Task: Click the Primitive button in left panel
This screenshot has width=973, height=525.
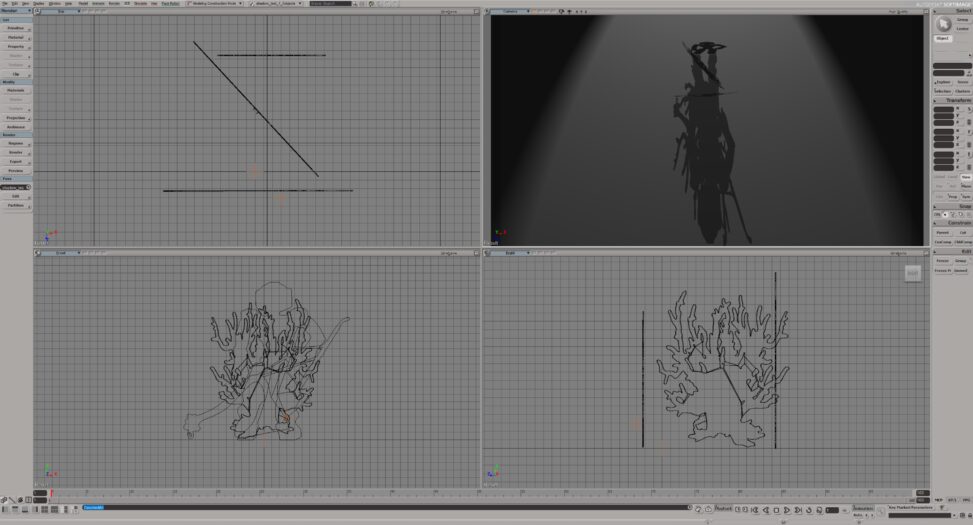Action: click(x=16, y=28)
